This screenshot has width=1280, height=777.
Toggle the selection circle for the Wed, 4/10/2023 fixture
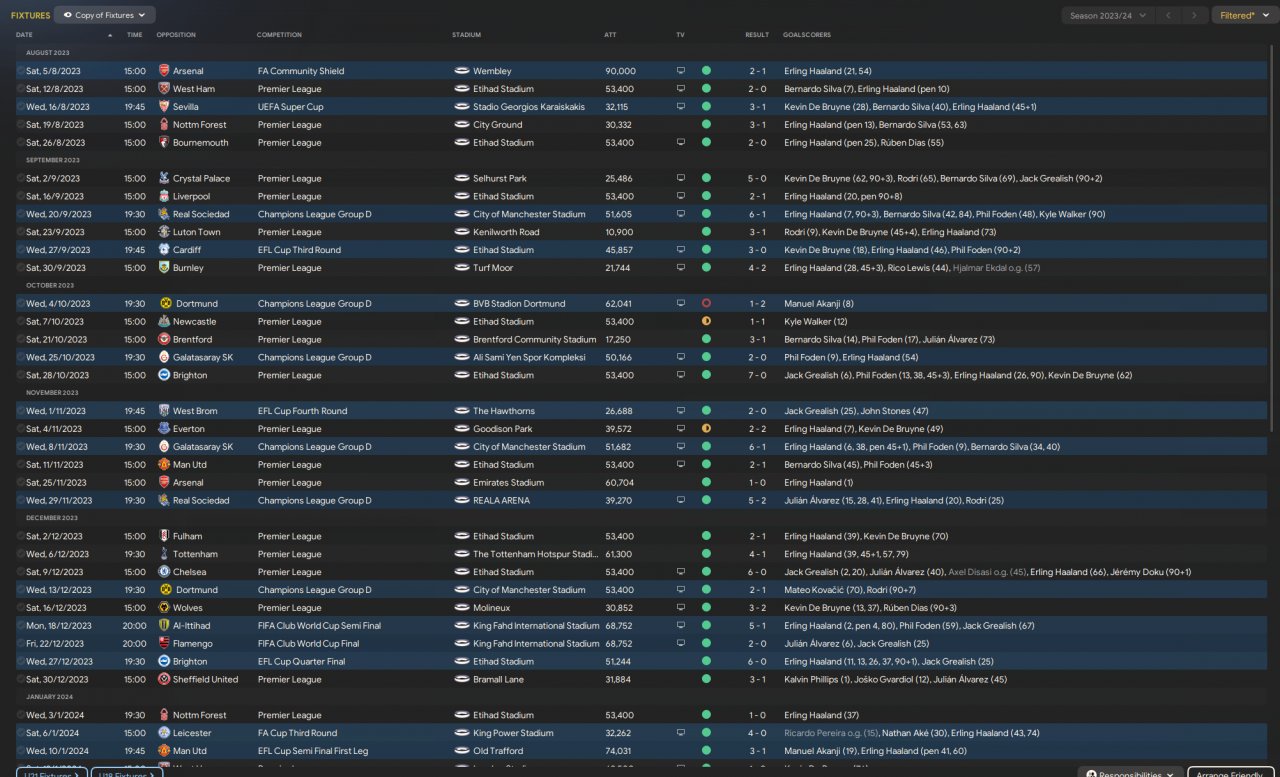coord(20,304)
